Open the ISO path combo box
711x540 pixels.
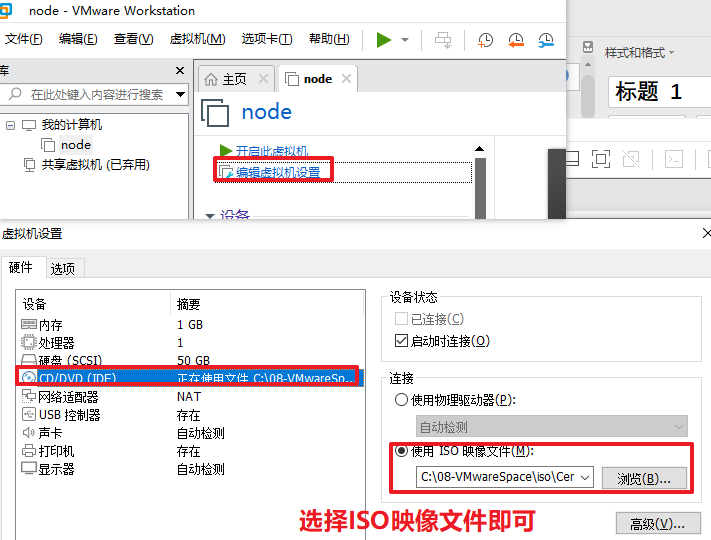coord(504,477)
